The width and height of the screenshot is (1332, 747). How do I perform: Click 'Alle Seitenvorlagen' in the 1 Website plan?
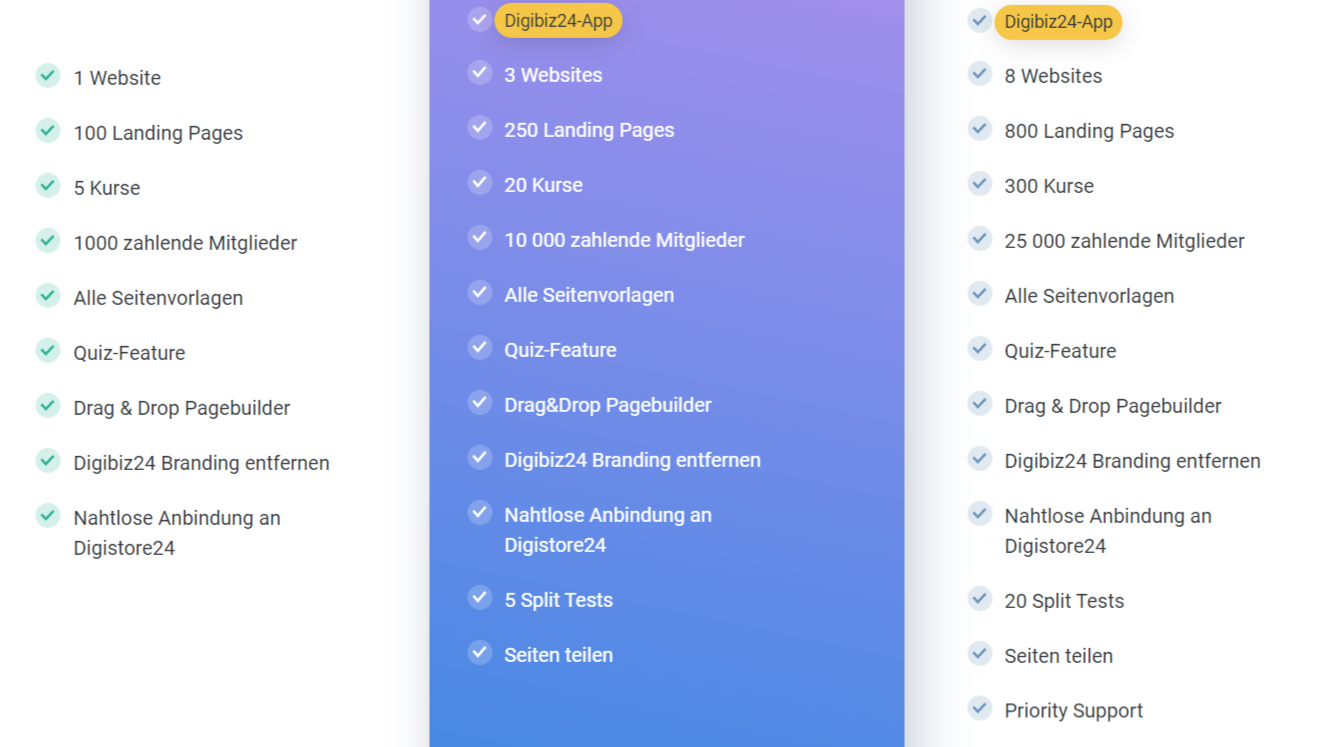(158, 298)
